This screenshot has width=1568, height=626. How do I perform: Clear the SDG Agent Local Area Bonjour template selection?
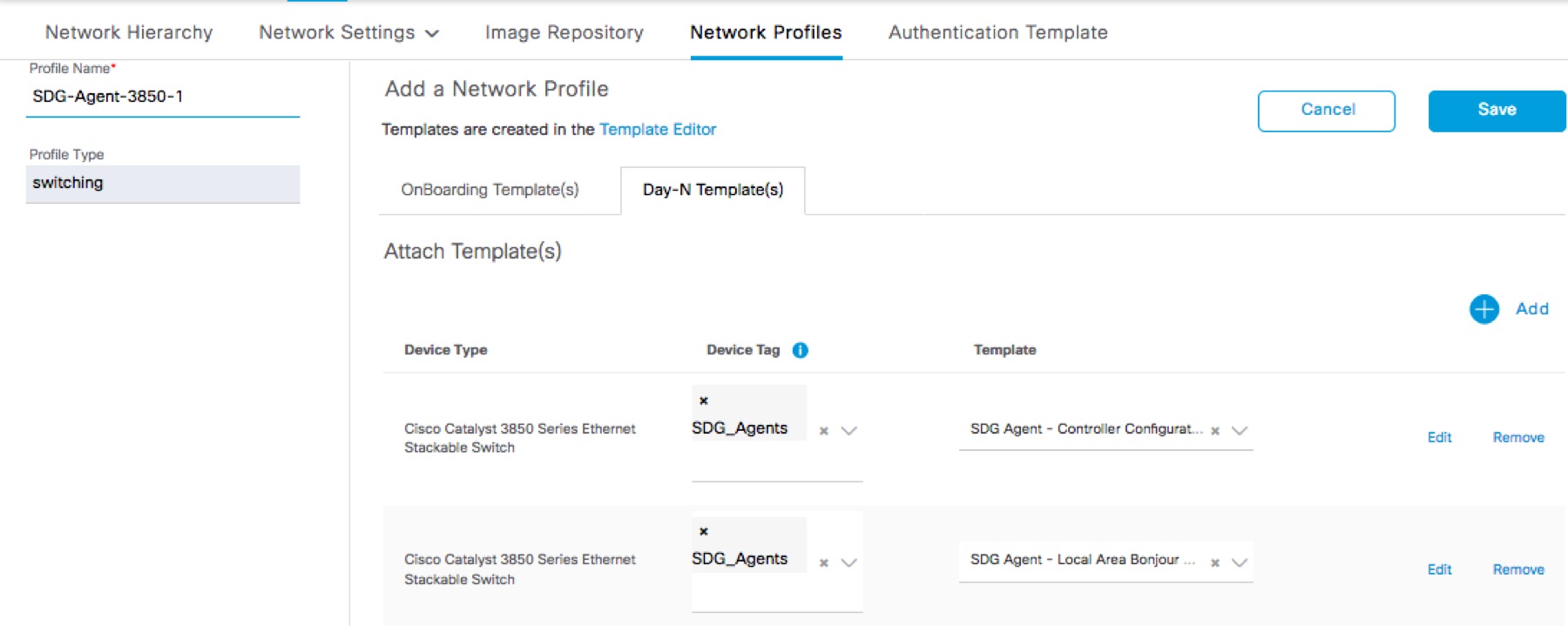pos(1214,562)
